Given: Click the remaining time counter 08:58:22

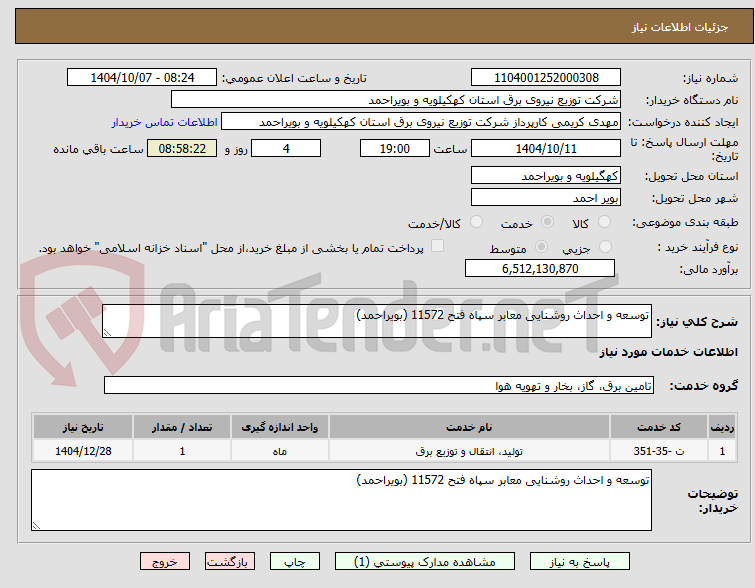Looking at the screenshot, I should point(182,148).
